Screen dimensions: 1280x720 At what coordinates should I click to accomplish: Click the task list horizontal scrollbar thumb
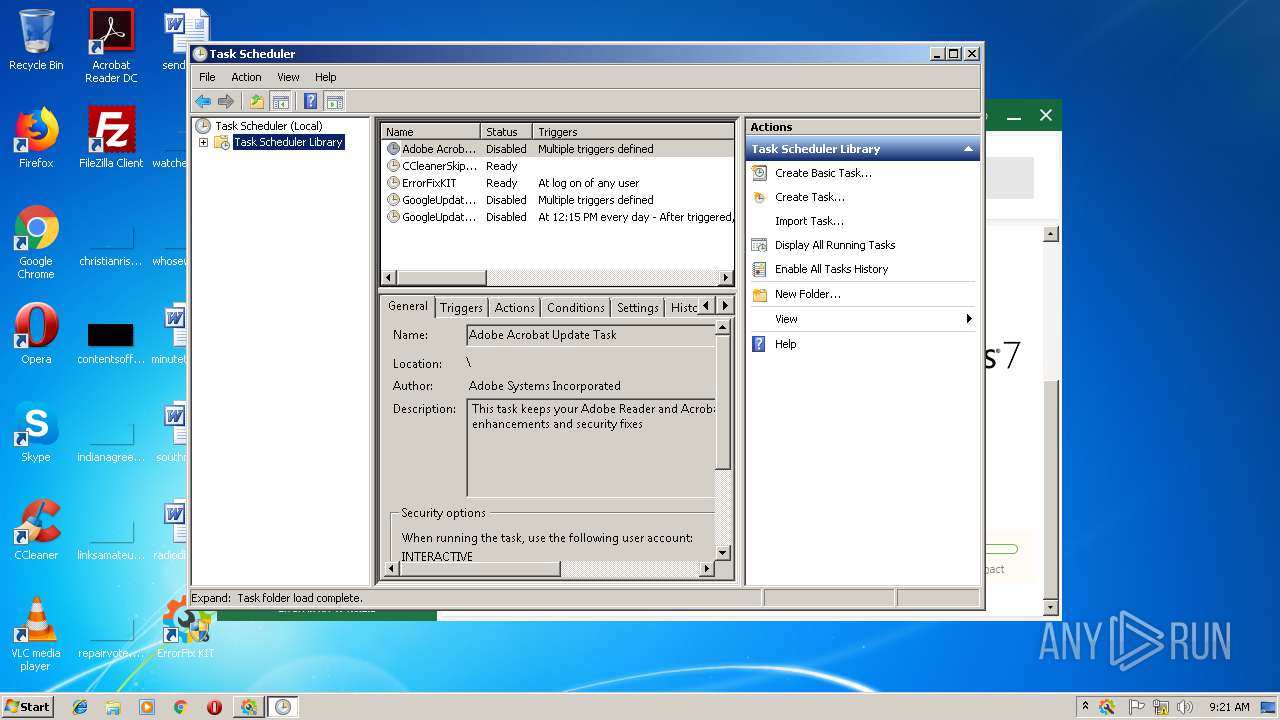pos(441,277)
